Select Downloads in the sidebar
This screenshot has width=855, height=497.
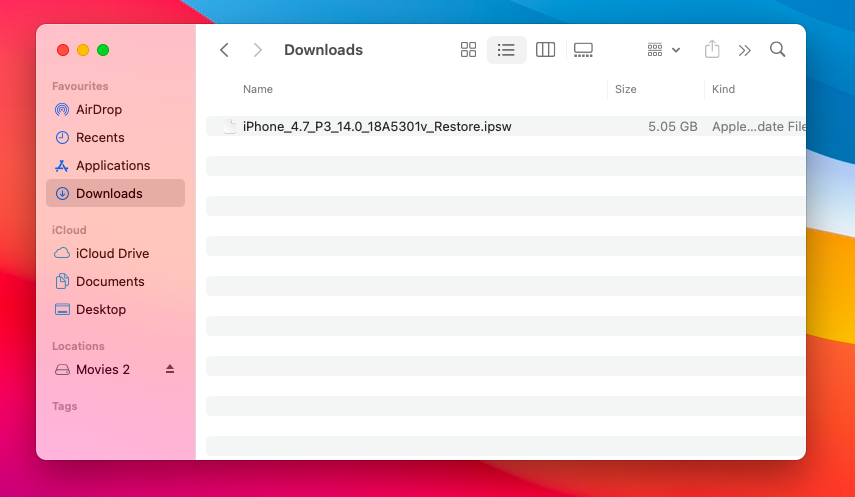[x=115, y=193]
